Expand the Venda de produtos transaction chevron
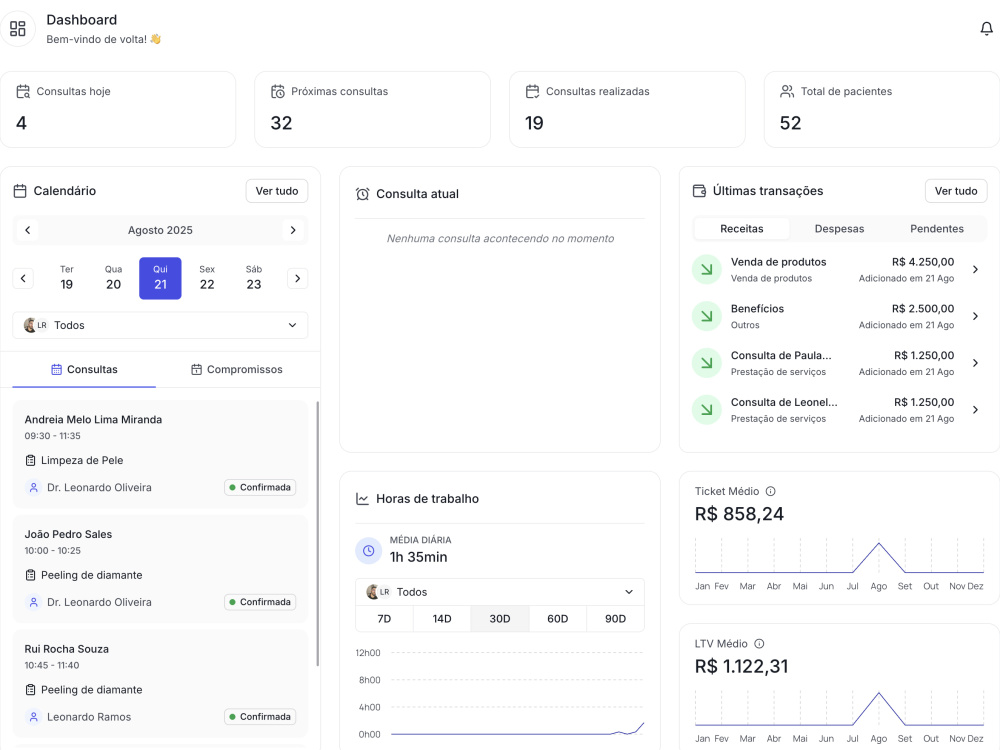 tap(975, 269)
